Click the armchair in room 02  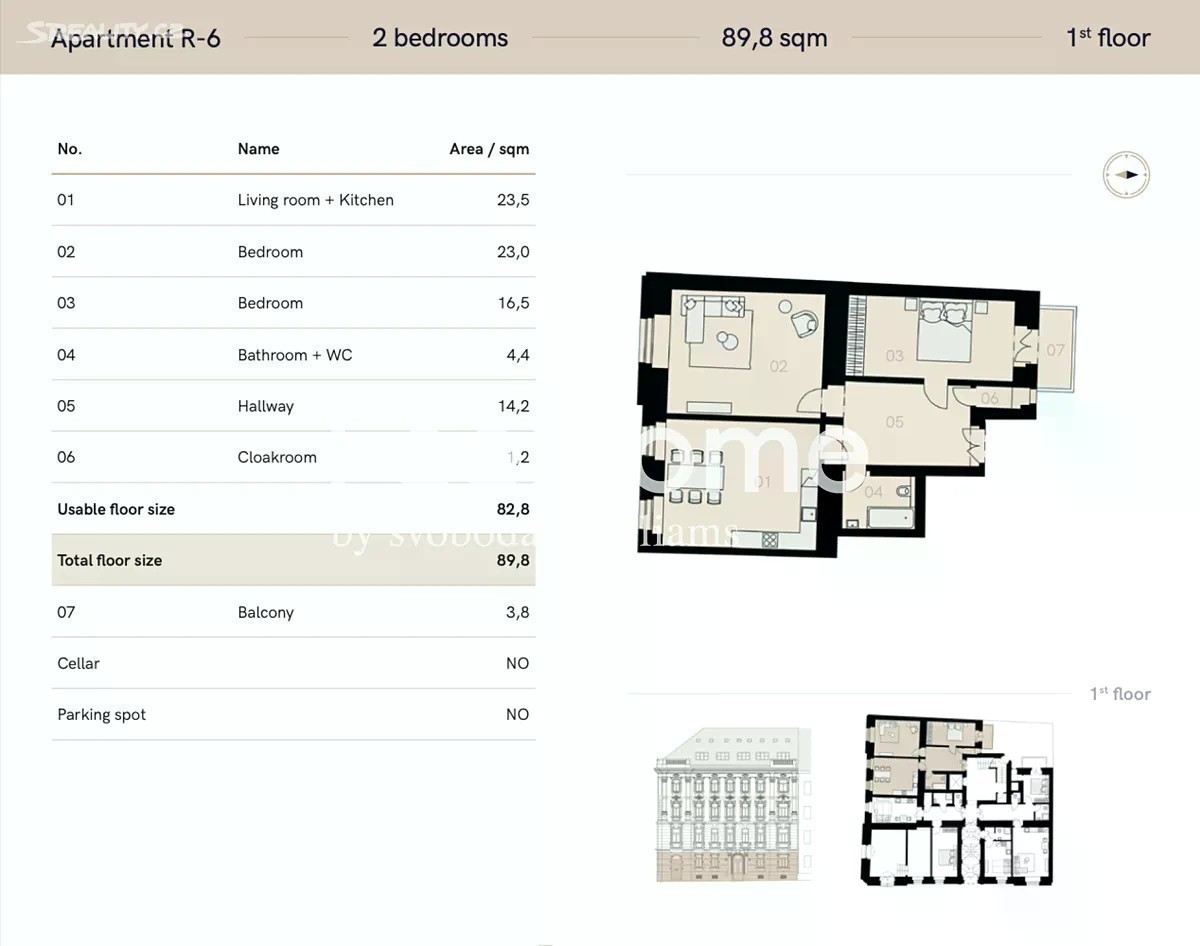click(x=804, y=323)
